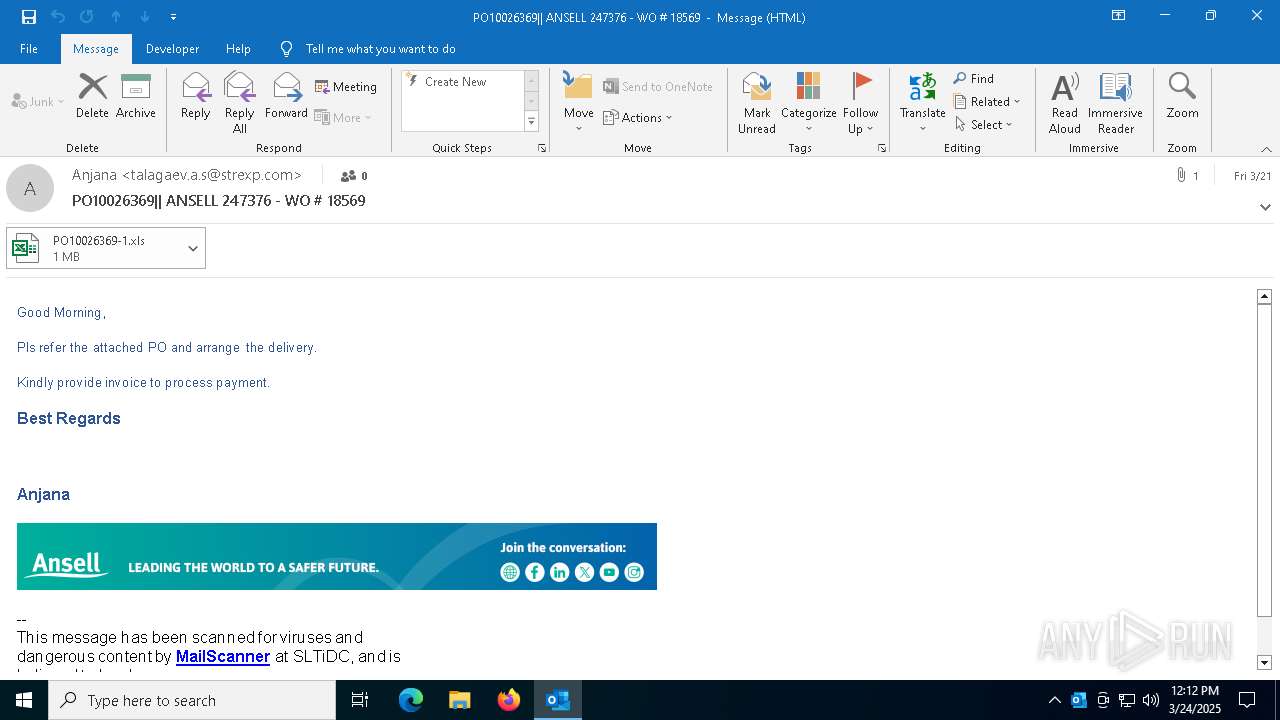The width and height of the screenshot is (1280, 720).
Task: Show hidden system tray icons
Action: (x=1054, y=700)
